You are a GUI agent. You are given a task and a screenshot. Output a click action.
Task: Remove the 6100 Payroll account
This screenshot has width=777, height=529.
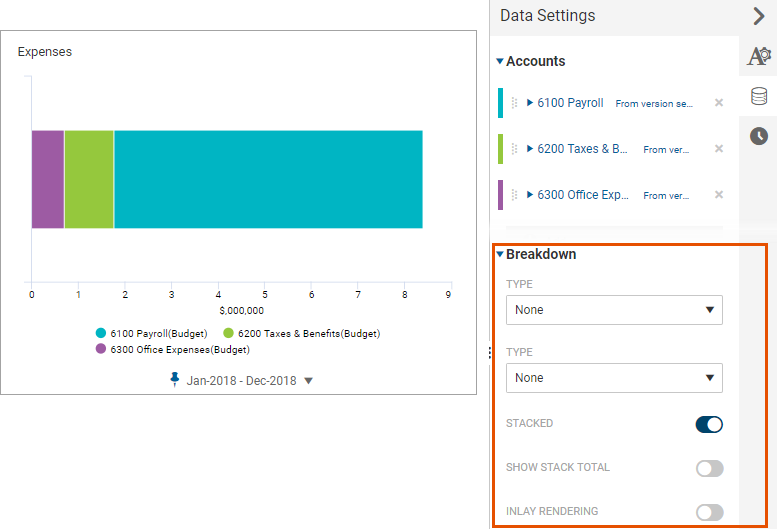[x=719, y=103]
